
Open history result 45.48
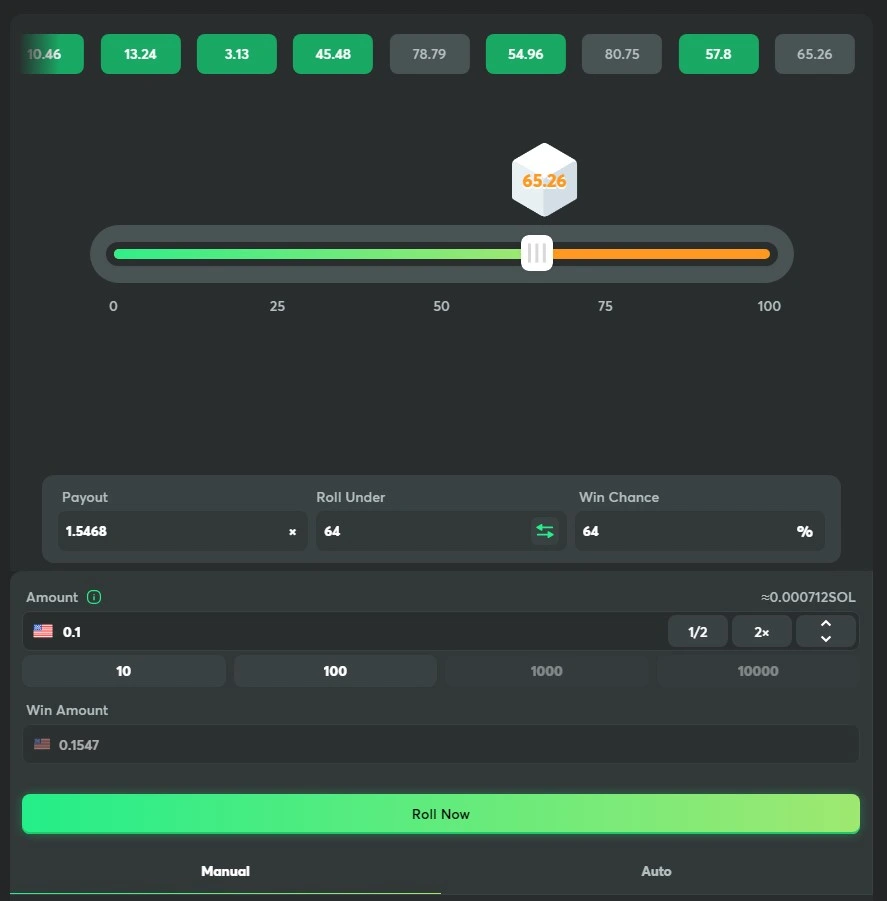333,54
